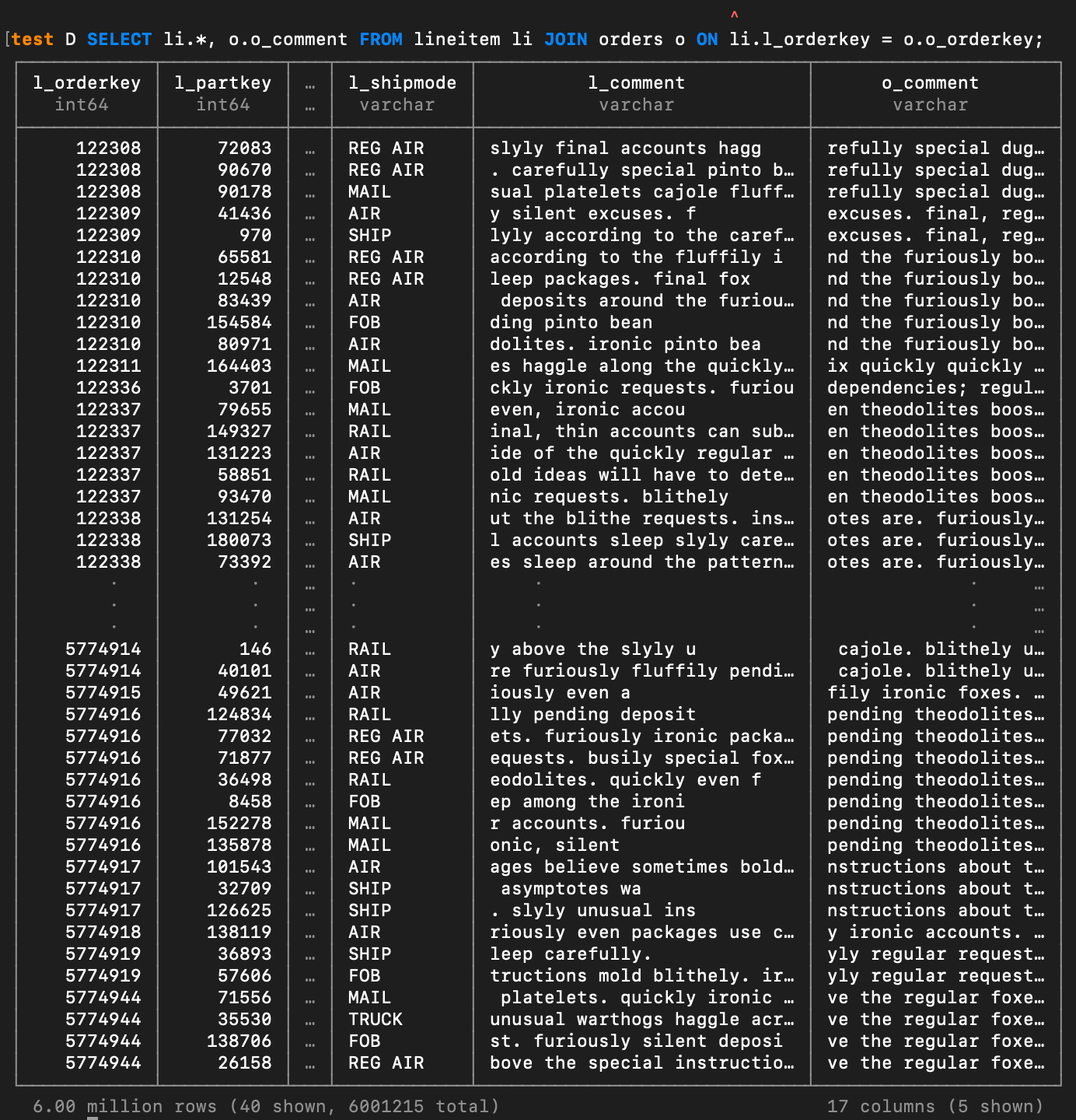Click the 'test' prompt text

pos(33,40)
